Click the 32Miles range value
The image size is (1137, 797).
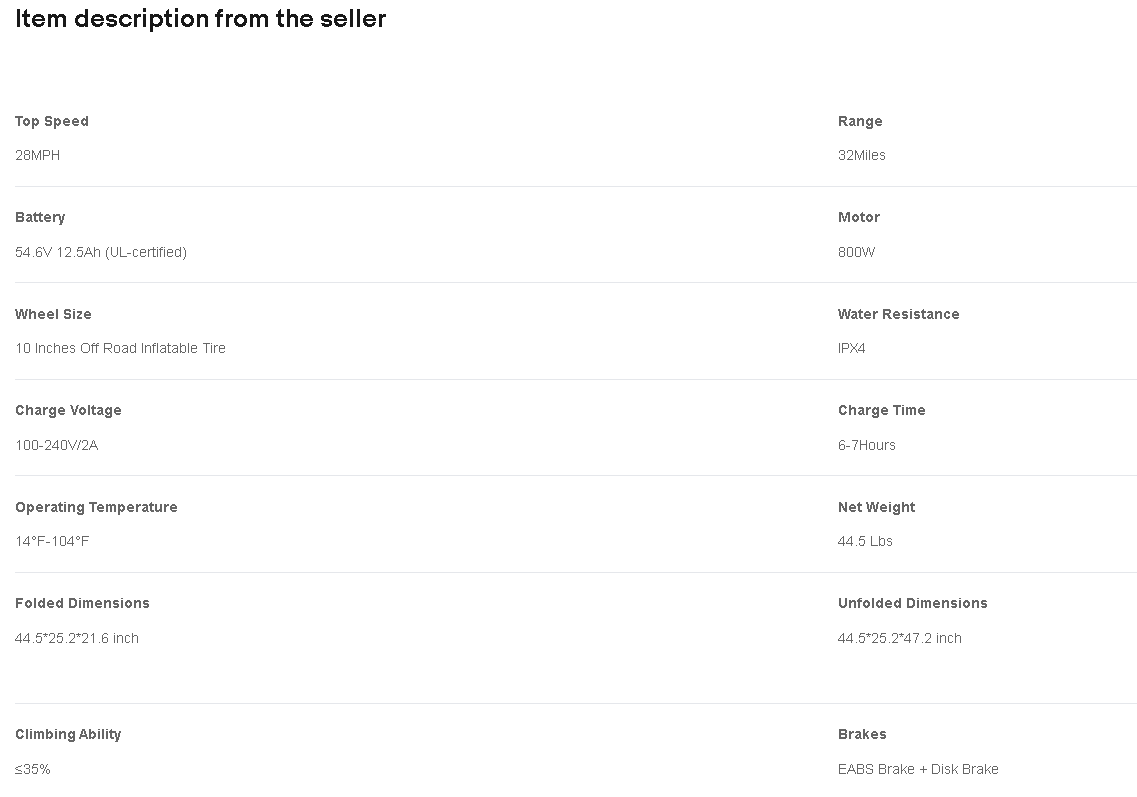pyautogui.click(x=861, y=155)
